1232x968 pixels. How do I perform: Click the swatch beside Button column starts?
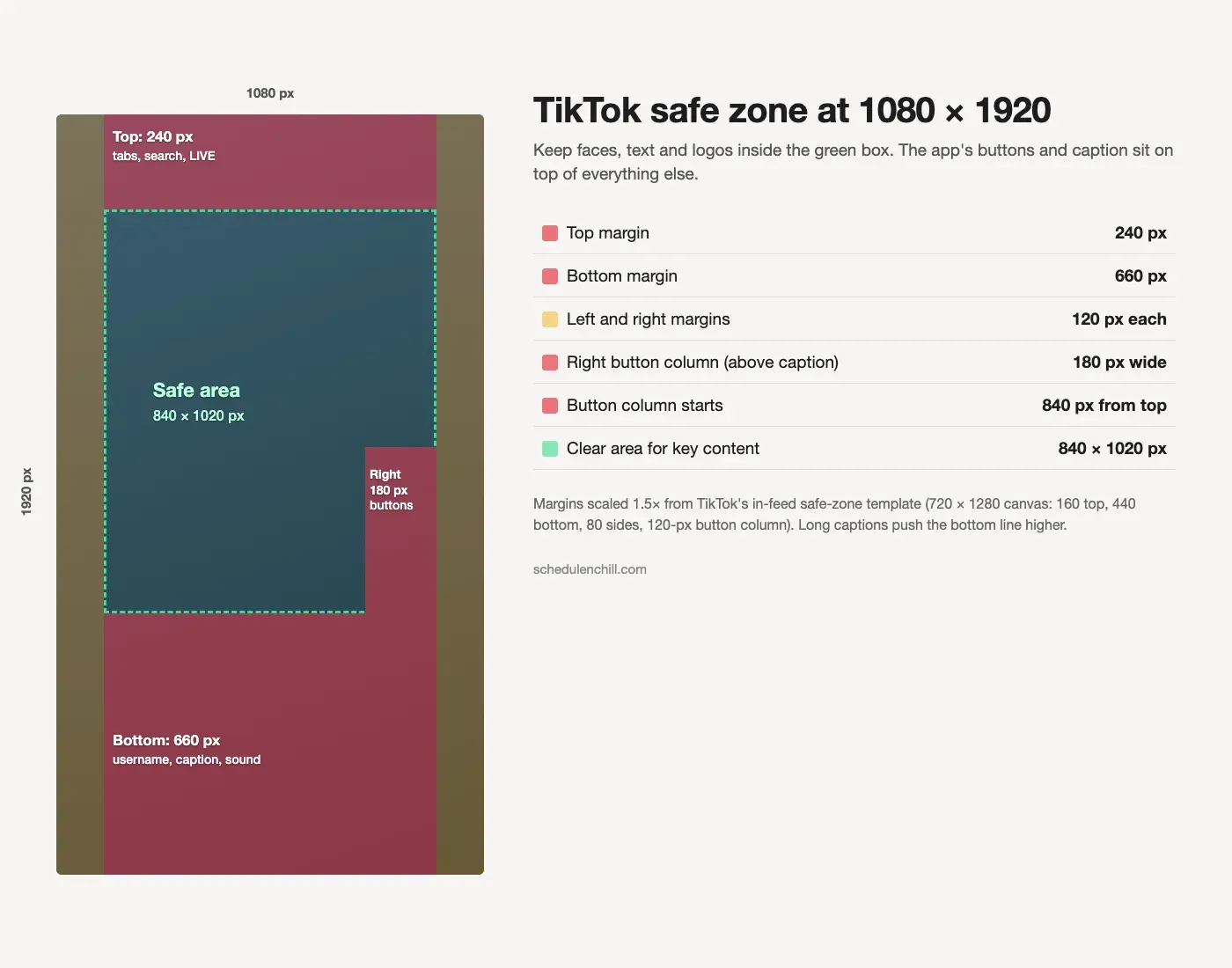(x=550, y=406)
